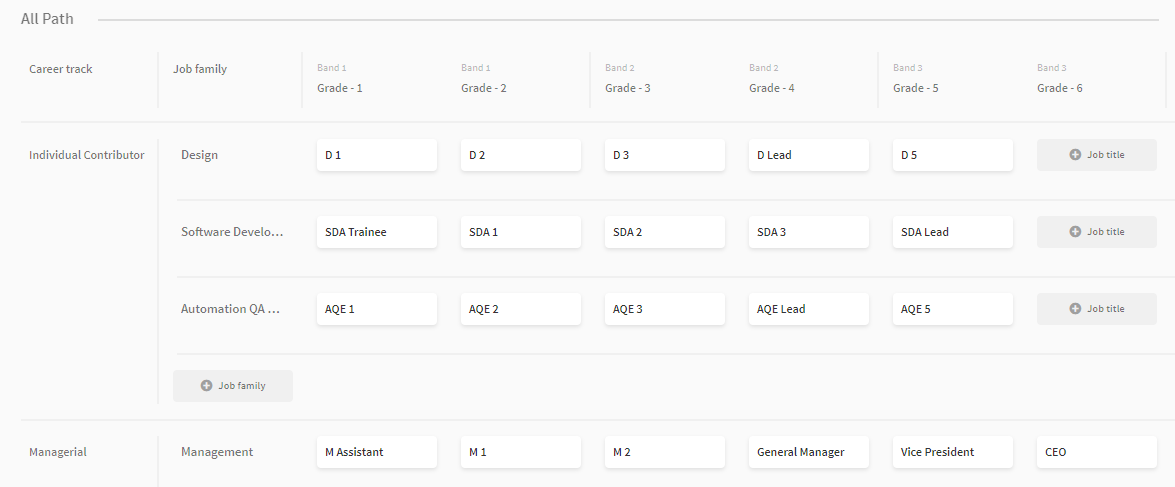Click the Software Development job family label
The width and height of the screenshot is (1175, 487).
[x=232, y=232]
